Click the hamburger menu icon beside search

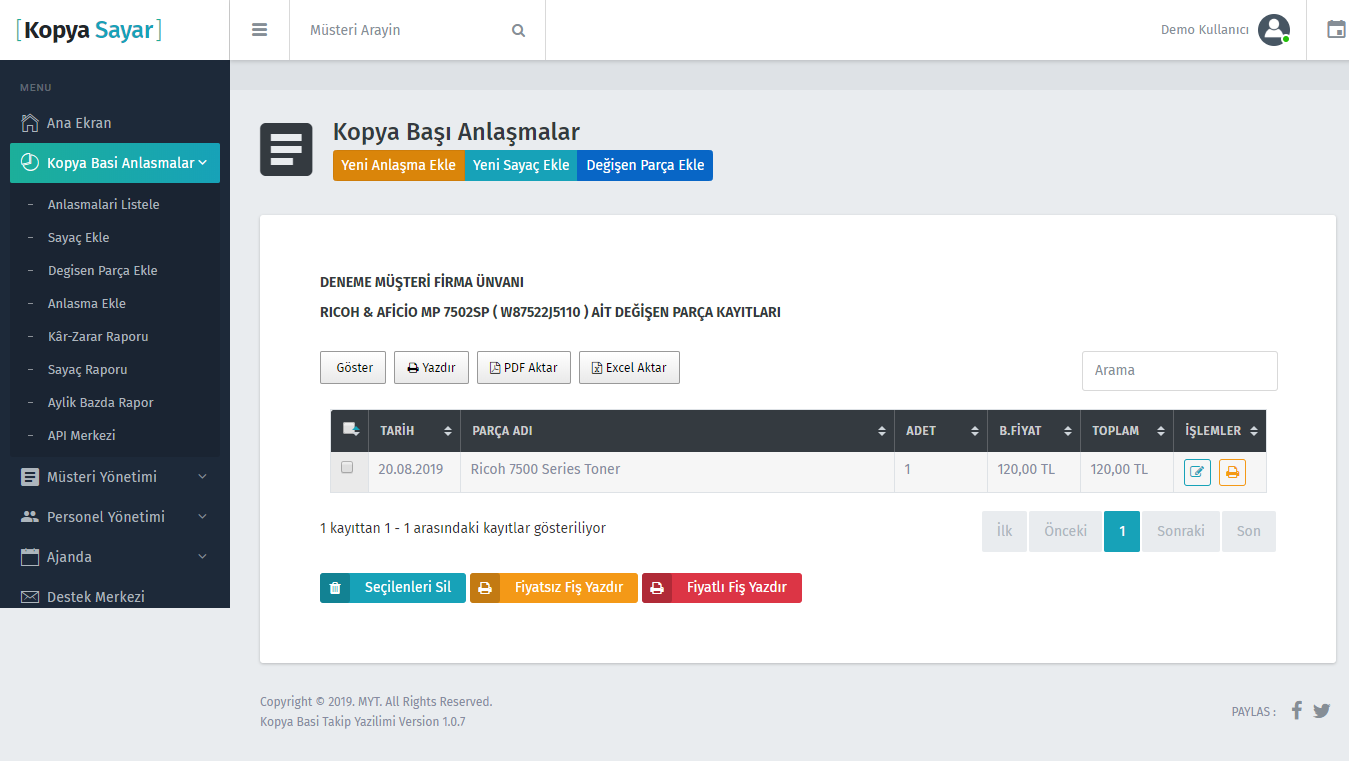[259, 29]
